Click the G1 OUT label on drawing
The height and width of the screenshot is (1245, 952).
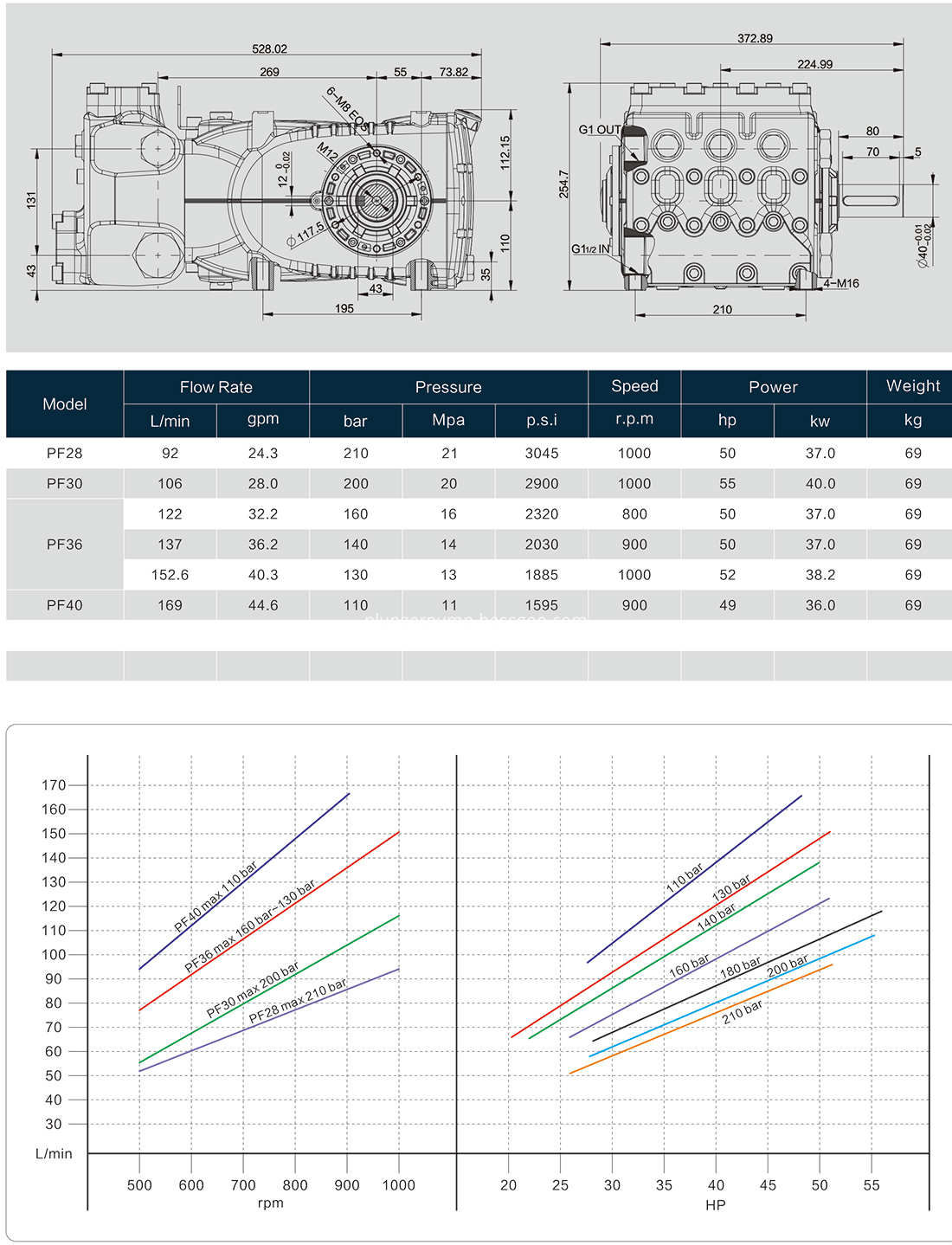click(x=600, y=130)
